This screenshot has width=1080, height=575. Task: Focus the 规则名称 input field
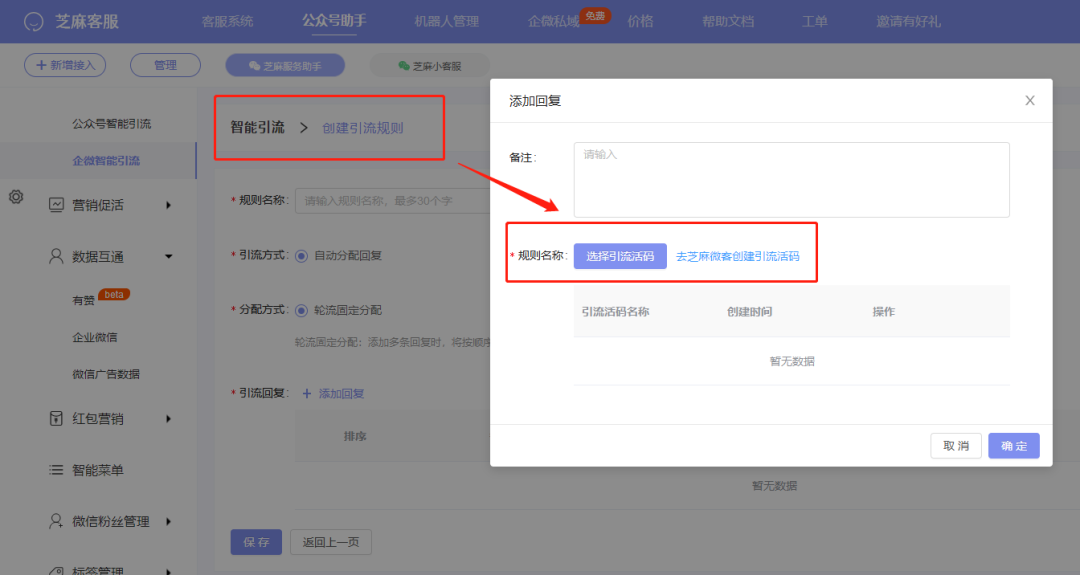pyautogui.click(x=393, y=200)
